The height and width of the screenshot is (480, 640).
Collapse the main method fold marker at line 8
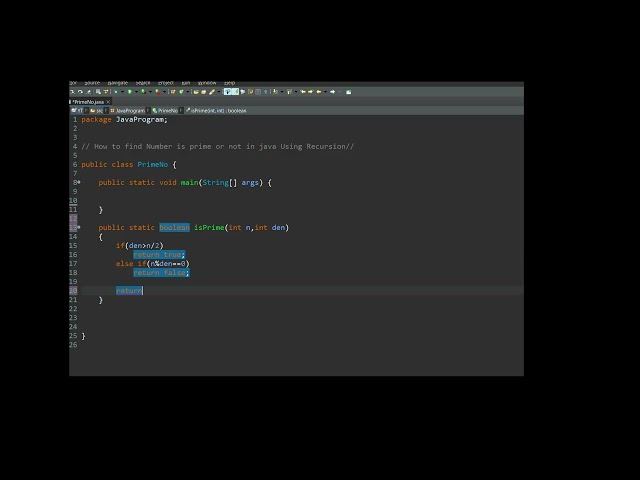(x=79, y=182)
